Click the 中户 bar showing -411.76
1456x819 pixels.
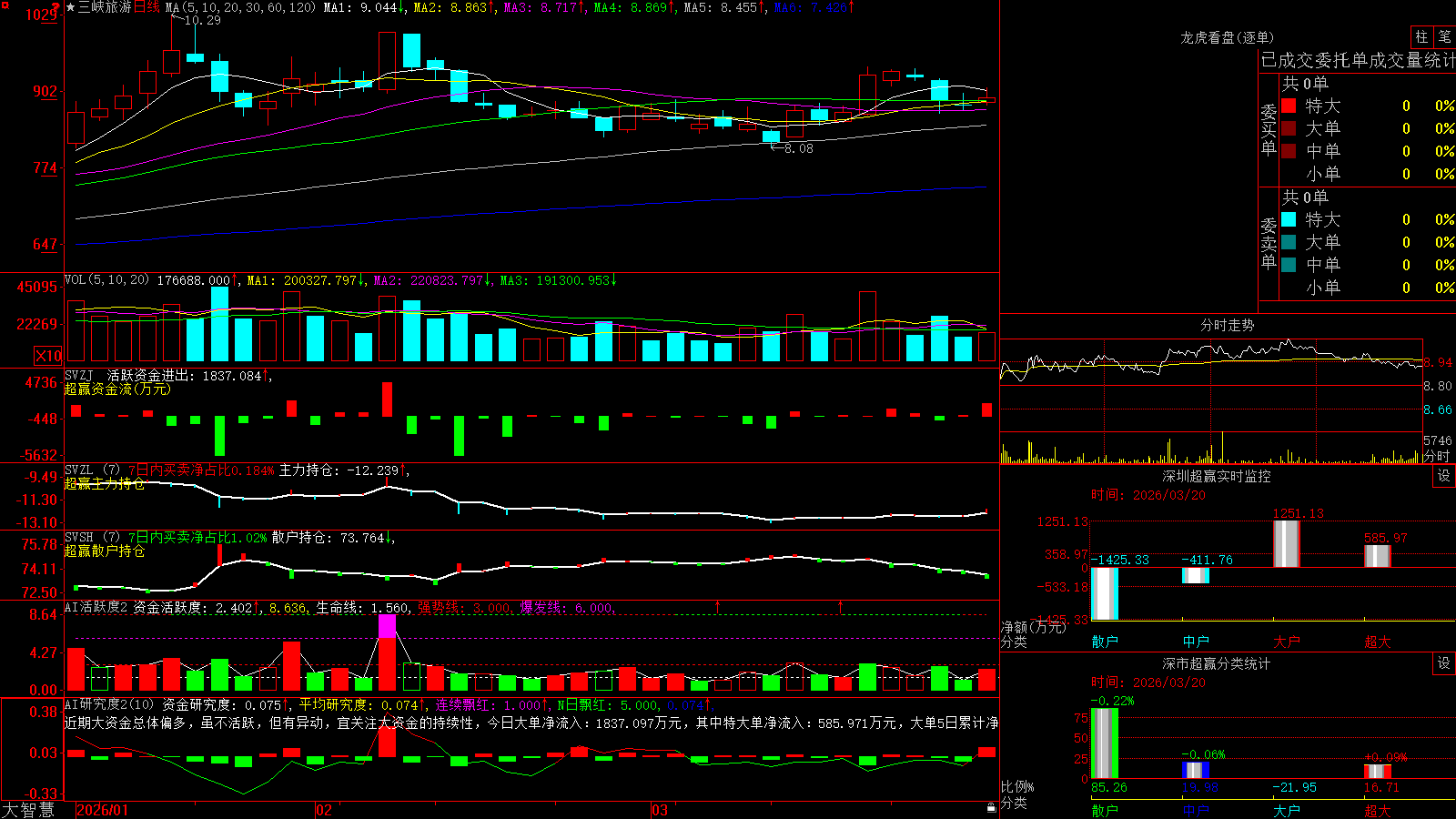(x=1196, y=575)
